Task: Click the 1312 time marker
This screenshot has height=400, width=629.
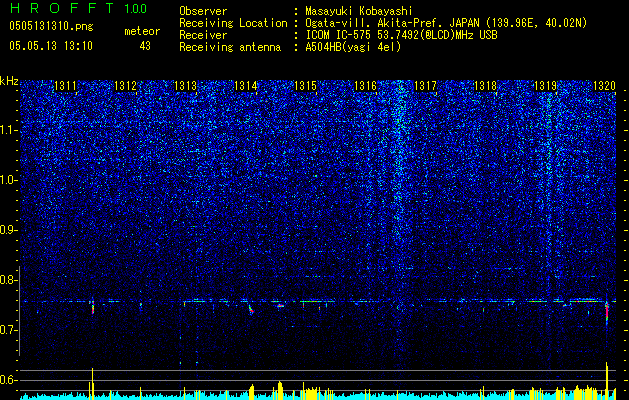Action: (x=126, y=85)
